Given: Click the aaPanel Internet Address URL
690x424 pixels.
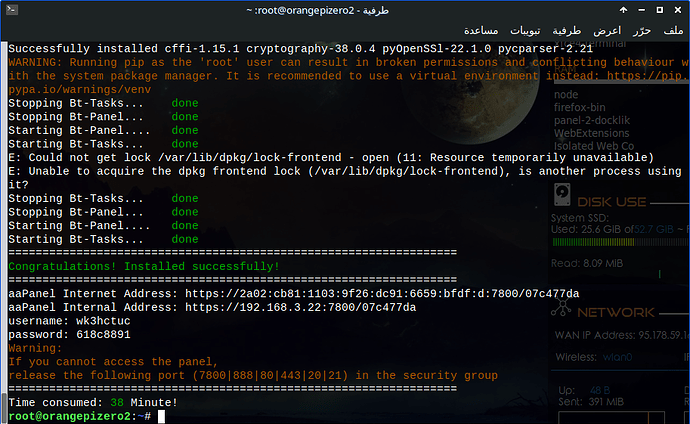Looking at the screenshot, I should pos(390,293).
